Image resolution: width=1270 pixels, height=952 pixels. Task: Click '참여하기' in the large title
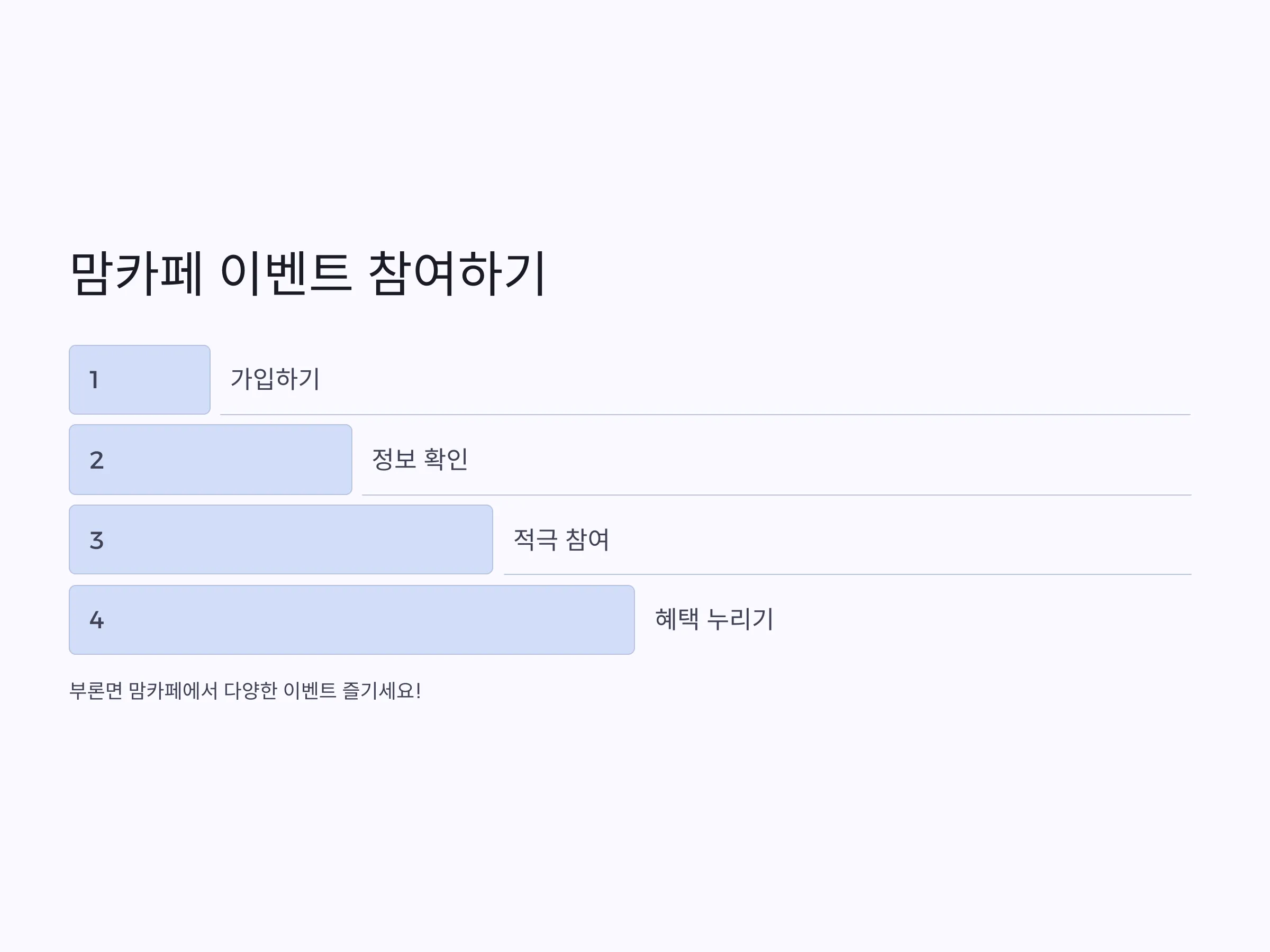[x=457, y=273]
